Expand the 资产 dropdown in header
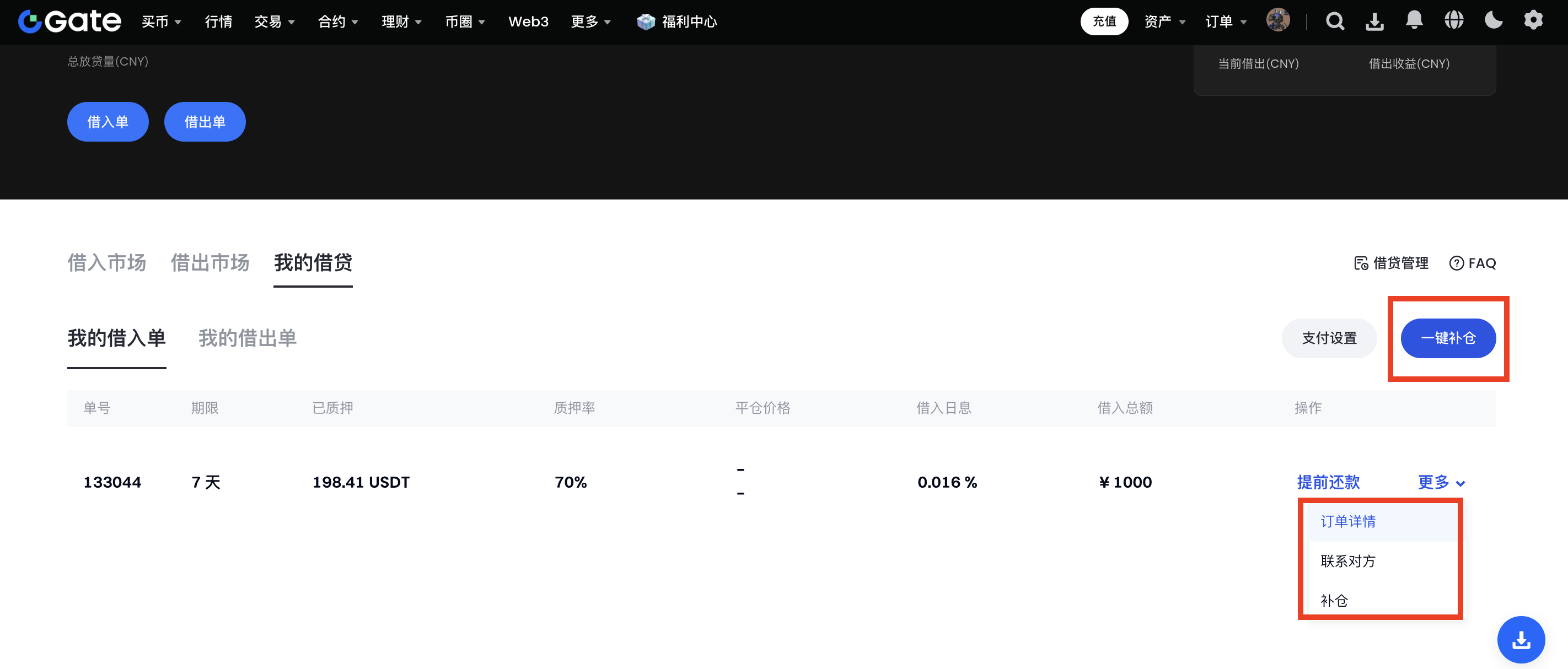 coord(1164,22)
